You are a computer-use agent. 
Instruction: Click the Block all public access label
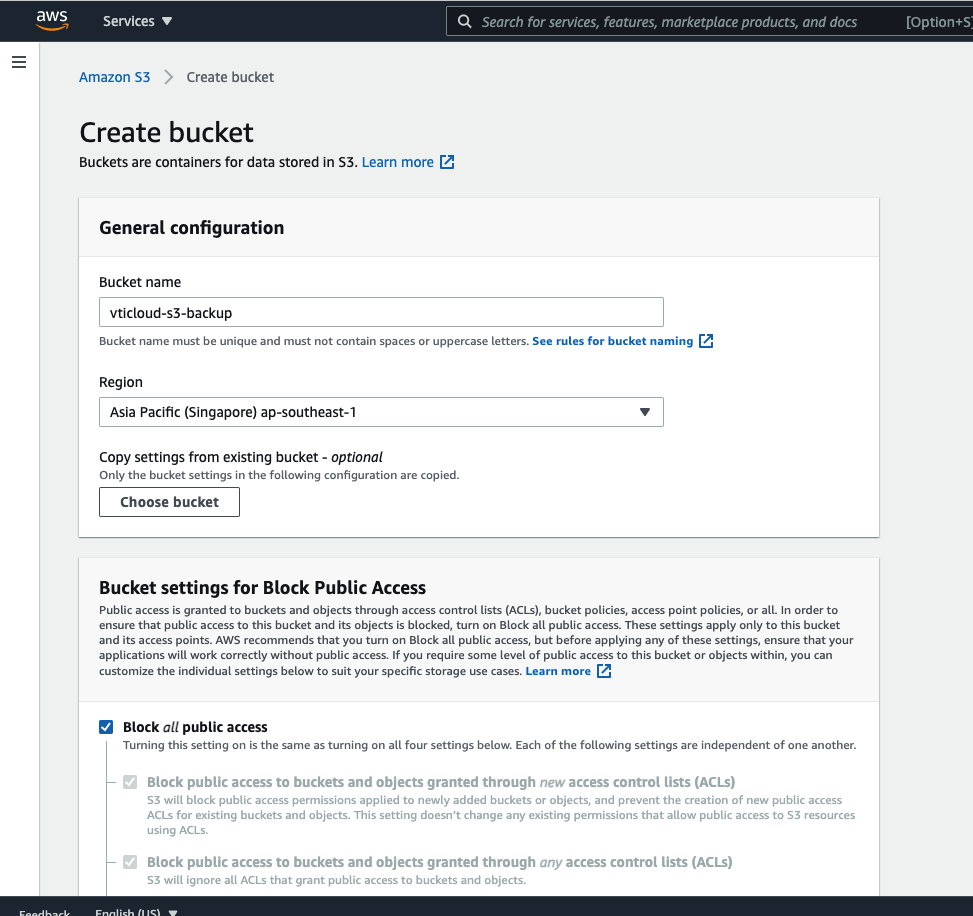[x=195, y=727]
